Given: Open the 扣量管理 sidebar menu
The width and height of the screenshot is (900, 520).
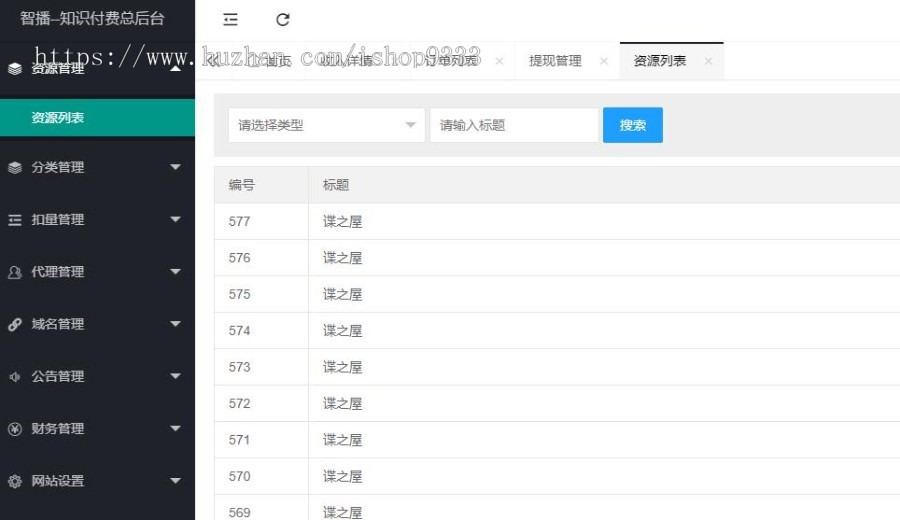Looking at the screenshot, I should (x=98, y=219).
